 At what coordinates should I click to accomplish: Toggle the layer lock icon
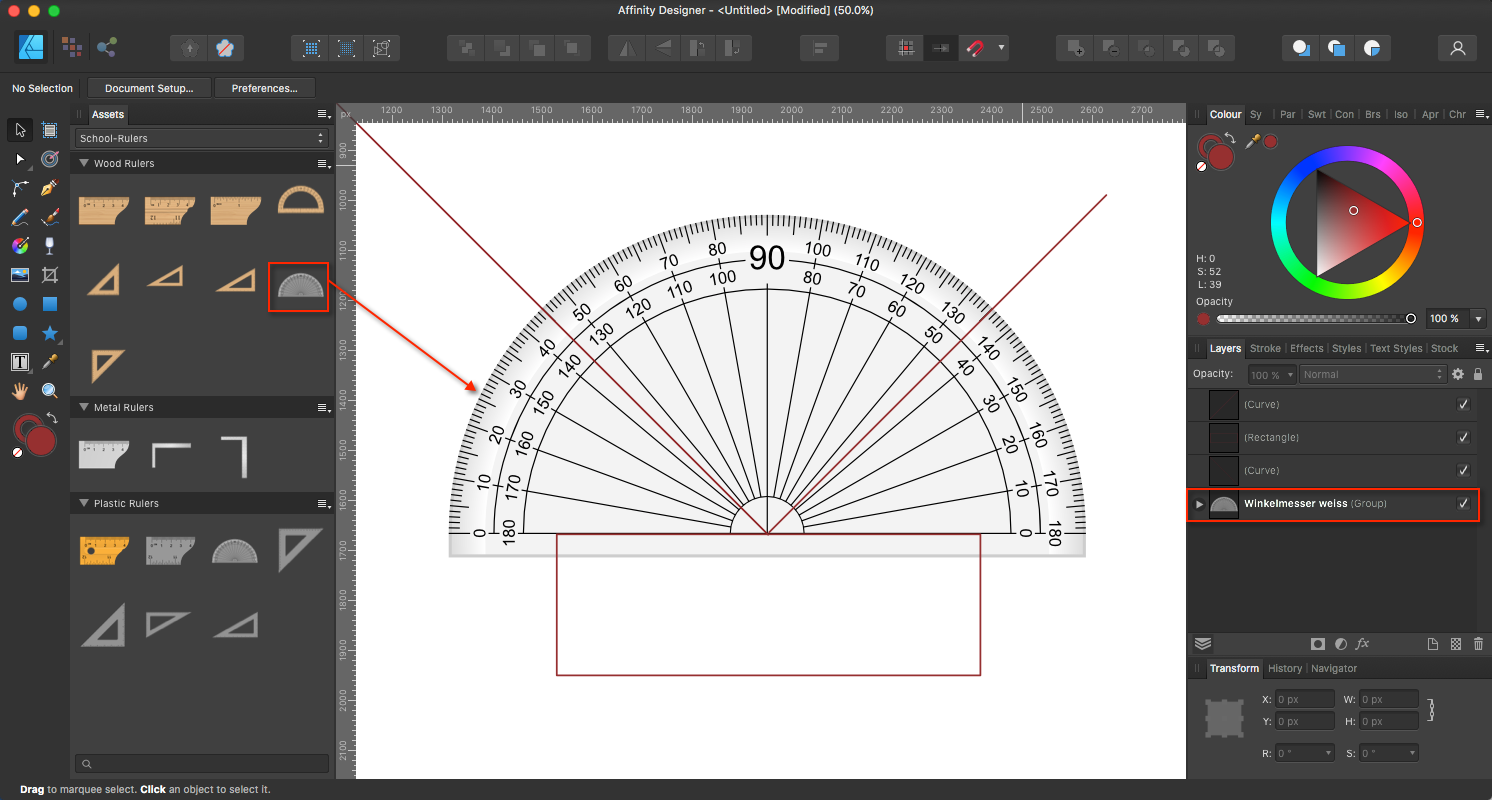(x=1478, y=374)
